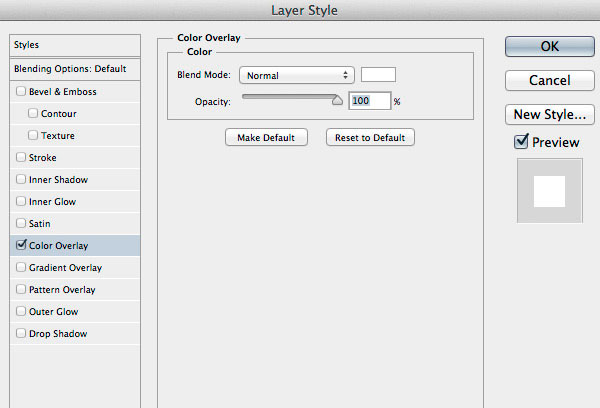This screenshot has height=408, width=600.
Task: Select the Satin row label
Action: tap(40, 224)
